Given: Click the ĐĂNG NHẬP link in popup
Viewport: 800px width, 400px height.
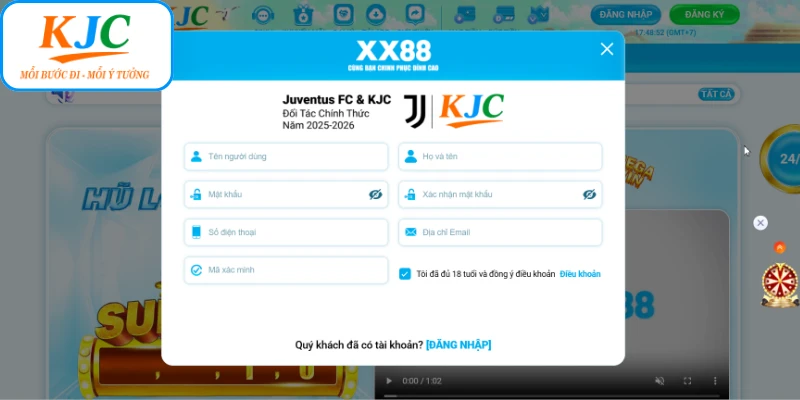Looking at the screenshot, I should click(458, 345).
